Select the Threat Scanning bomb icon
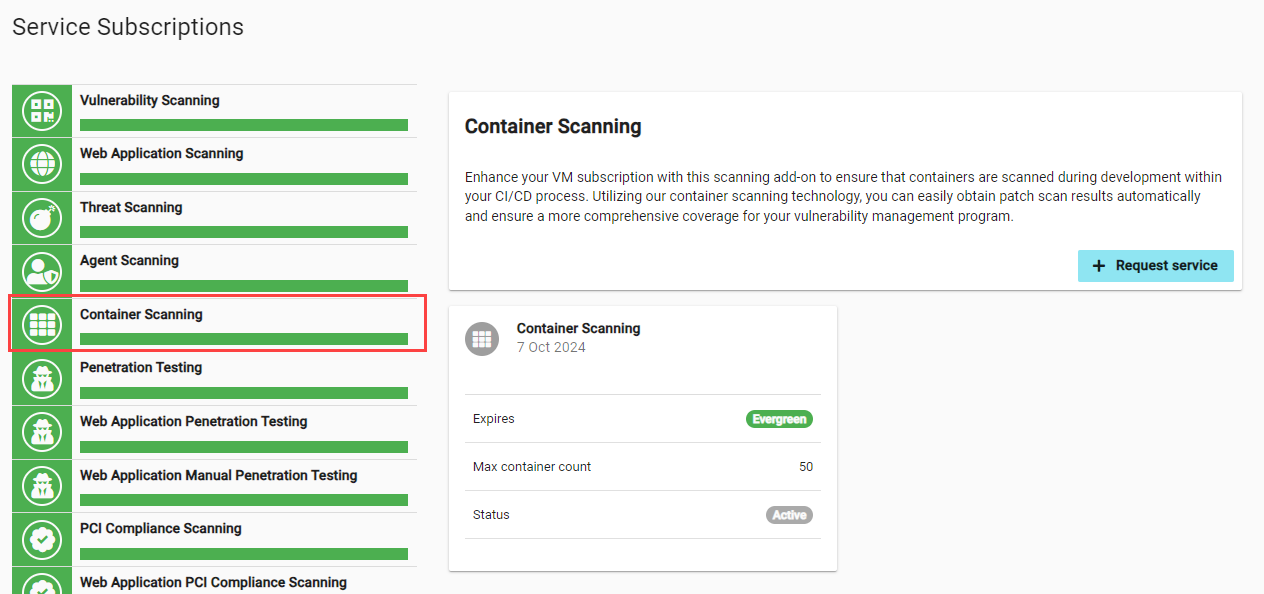Image resolution: width=1264 pixels, height=594 pixels. tap(41, 217)
